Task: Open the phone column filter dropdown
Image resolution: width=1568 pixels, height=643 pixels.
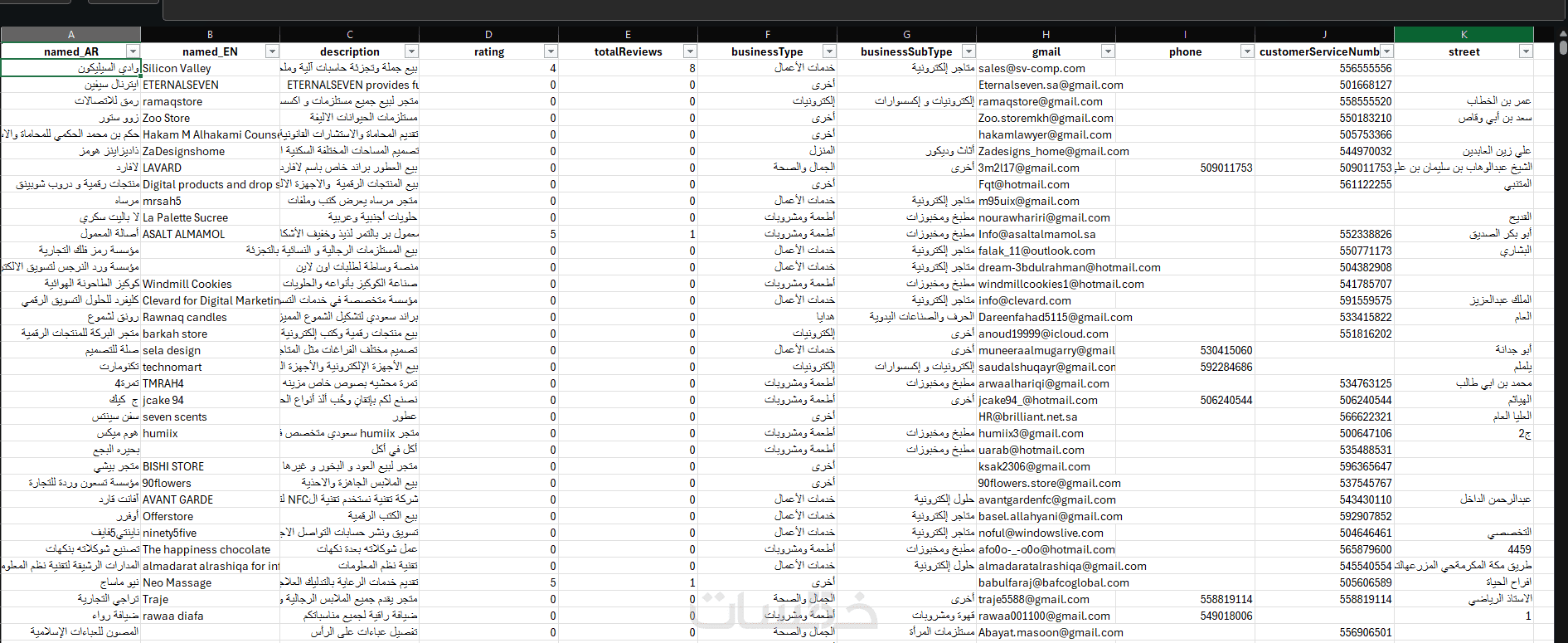Action: [x=1247, y=51]
